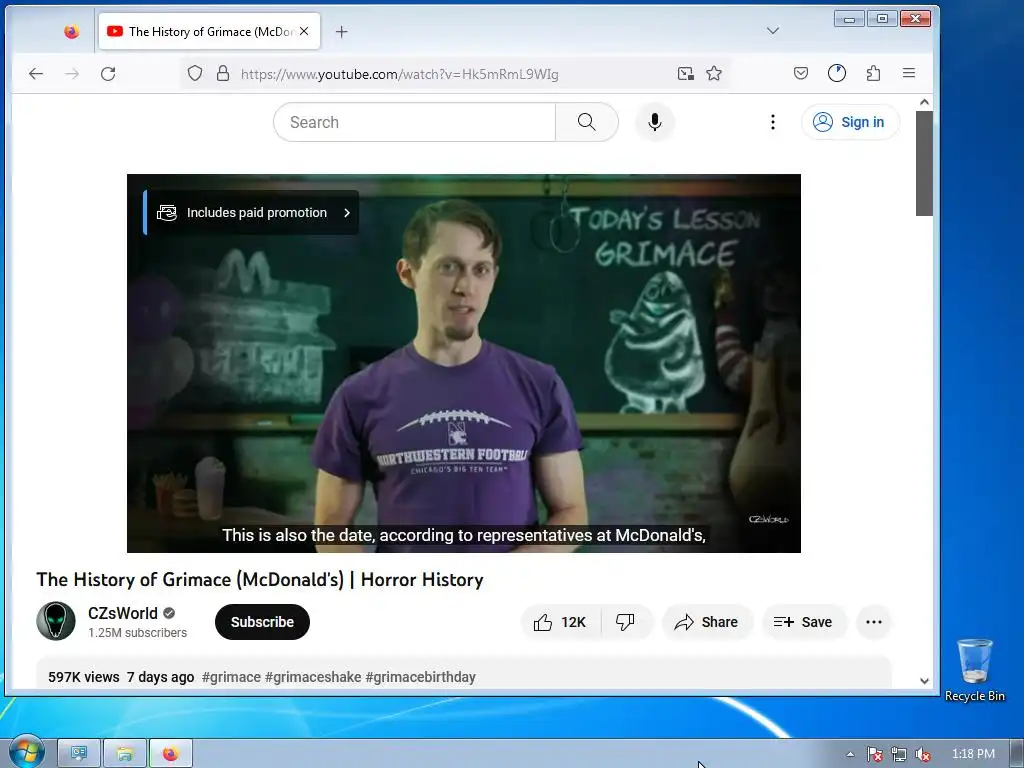Open the CZsWorld channel name link
The height and width of the screenshot is (768, 1024).
[x=123, y=613]
